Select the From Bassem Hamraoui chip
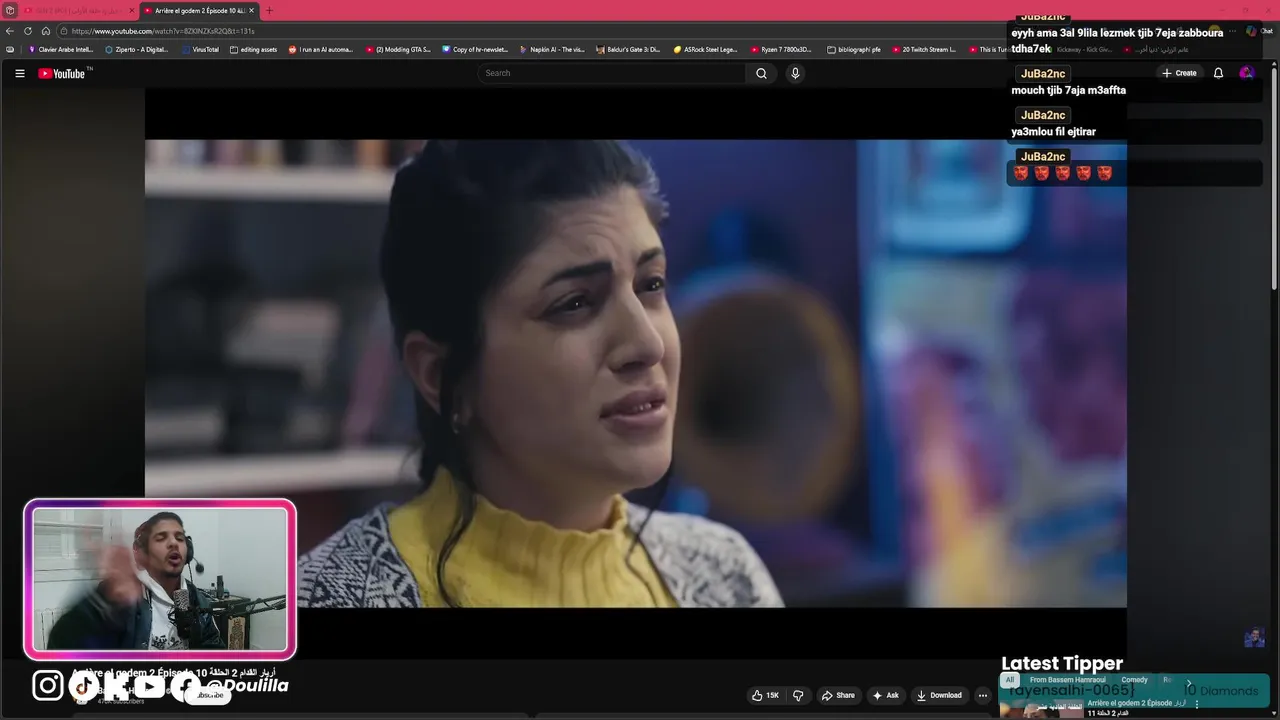Image resolution: width=1280 pixels, height=720 pixels. click(1068, 680)
